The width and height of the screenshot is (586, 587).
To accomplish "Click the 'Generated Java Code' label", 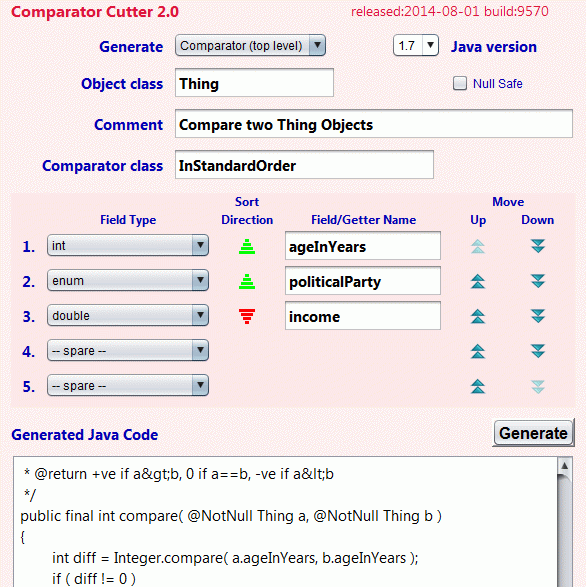I will [x=85, y=435].
